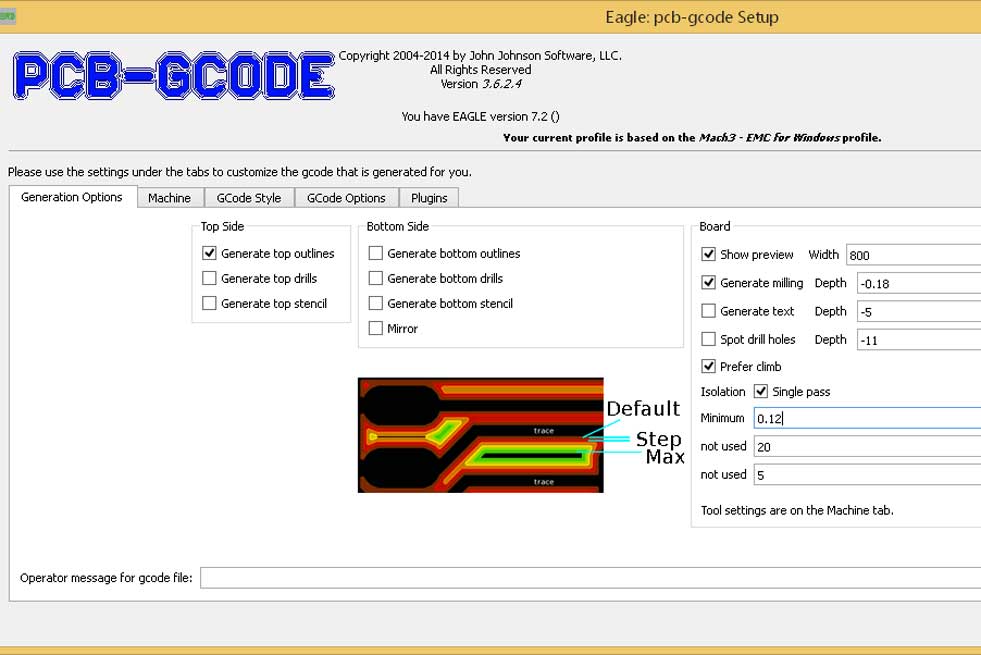Click the 'Isolation' label
Screen dimensions: 981x655
pos(723,392)
